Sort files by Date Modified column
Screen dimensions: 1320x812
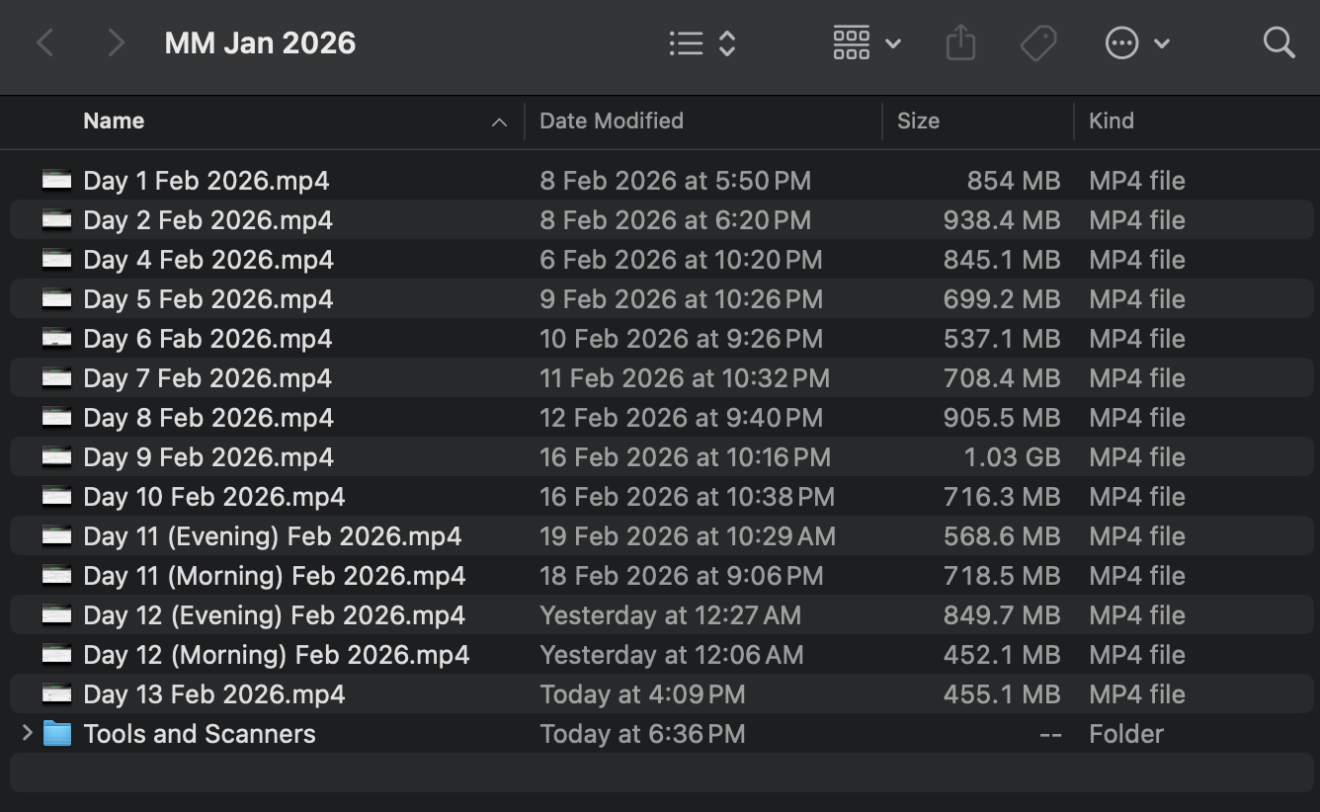[x=611, y=121]
